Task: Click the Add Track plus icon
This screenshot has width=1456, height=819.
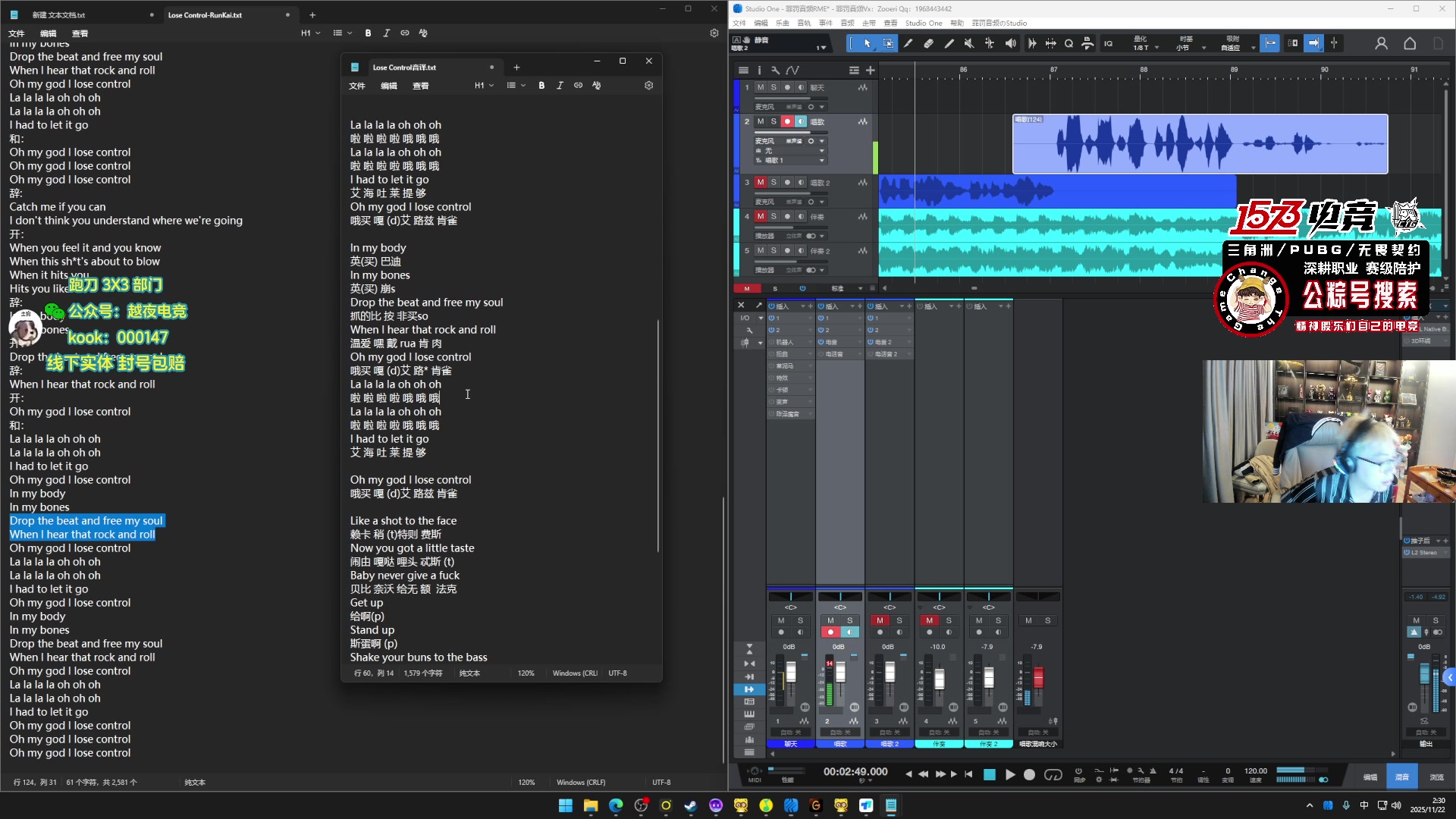Action: click(x=871, y=71)
